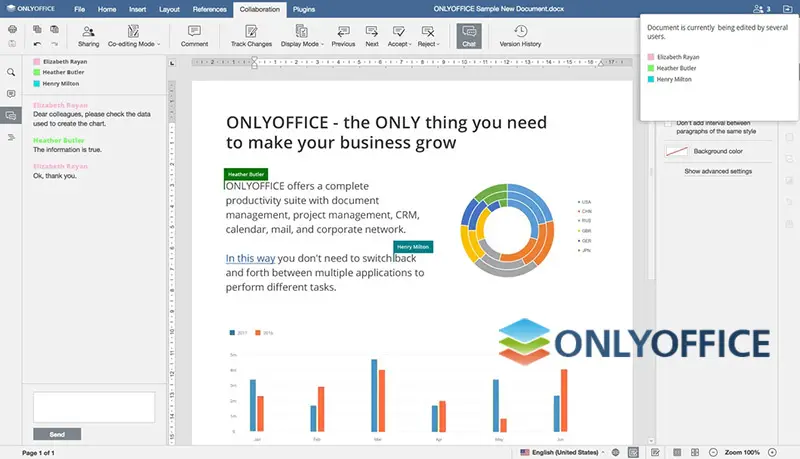Click the print icon in the toolbar
Viewport: 800px width, 459px height.
(x=12, y=30)
